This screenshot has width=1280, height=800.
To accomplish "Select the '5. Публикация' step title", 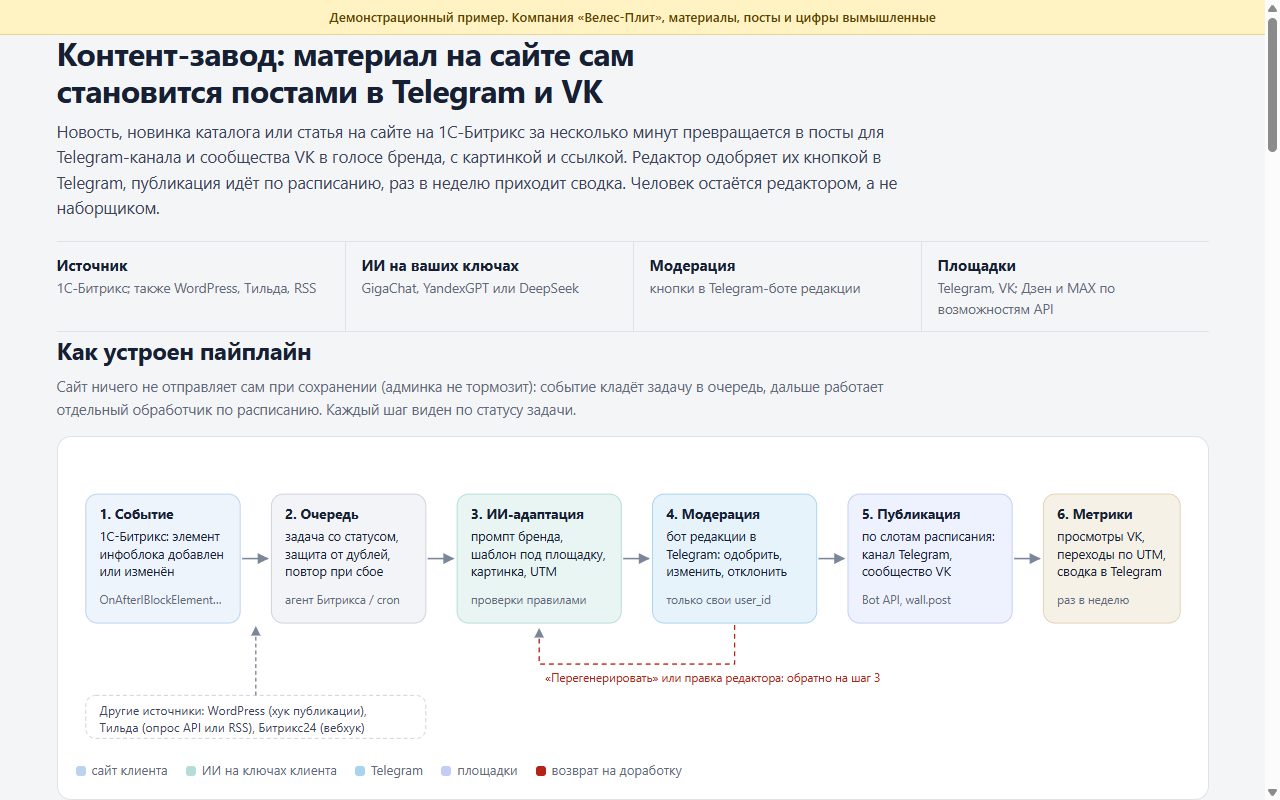I will tap(911, 514).
